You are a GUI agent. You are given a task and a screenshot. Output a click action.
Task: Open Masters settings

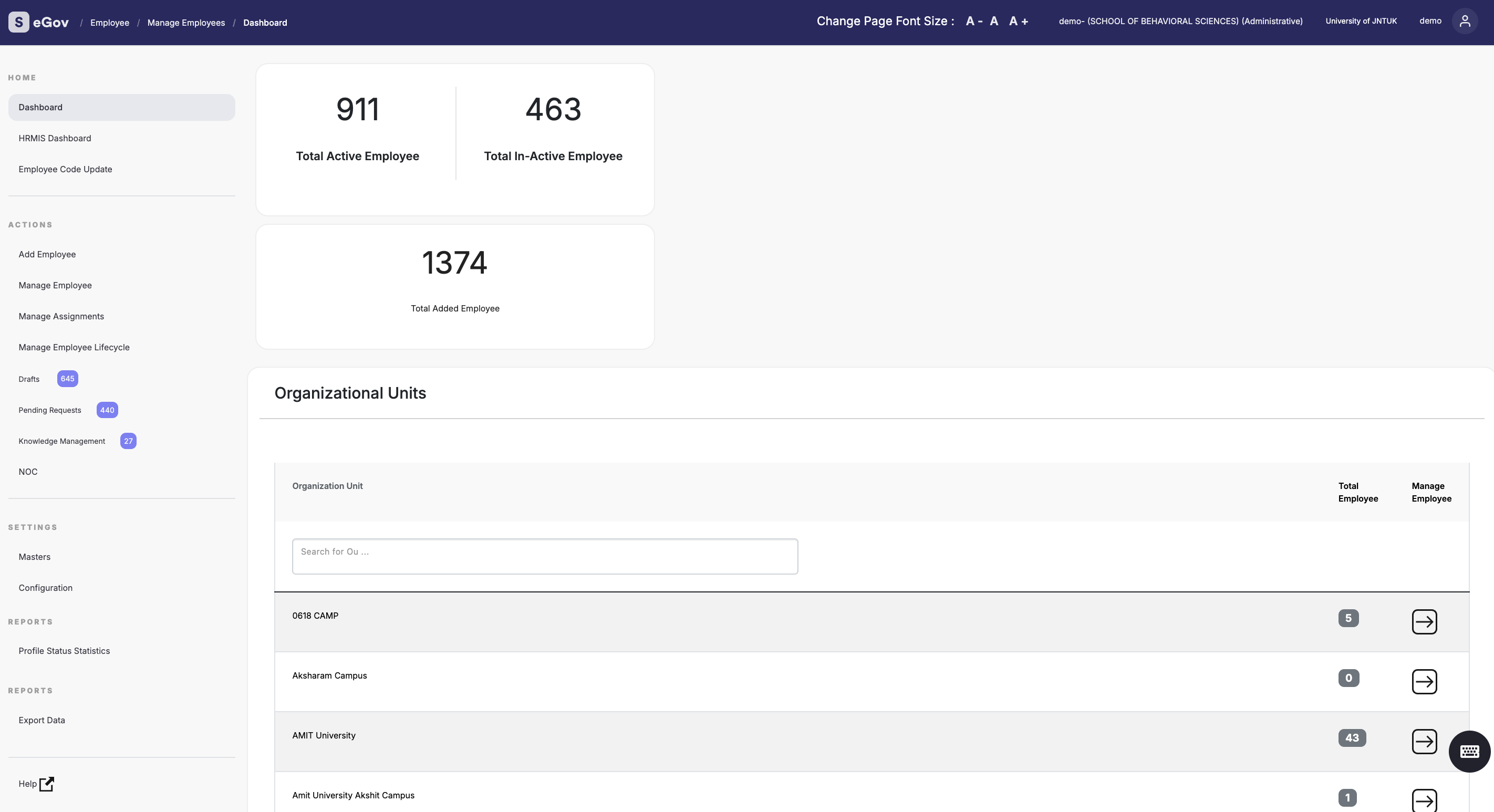pos(34,557)
